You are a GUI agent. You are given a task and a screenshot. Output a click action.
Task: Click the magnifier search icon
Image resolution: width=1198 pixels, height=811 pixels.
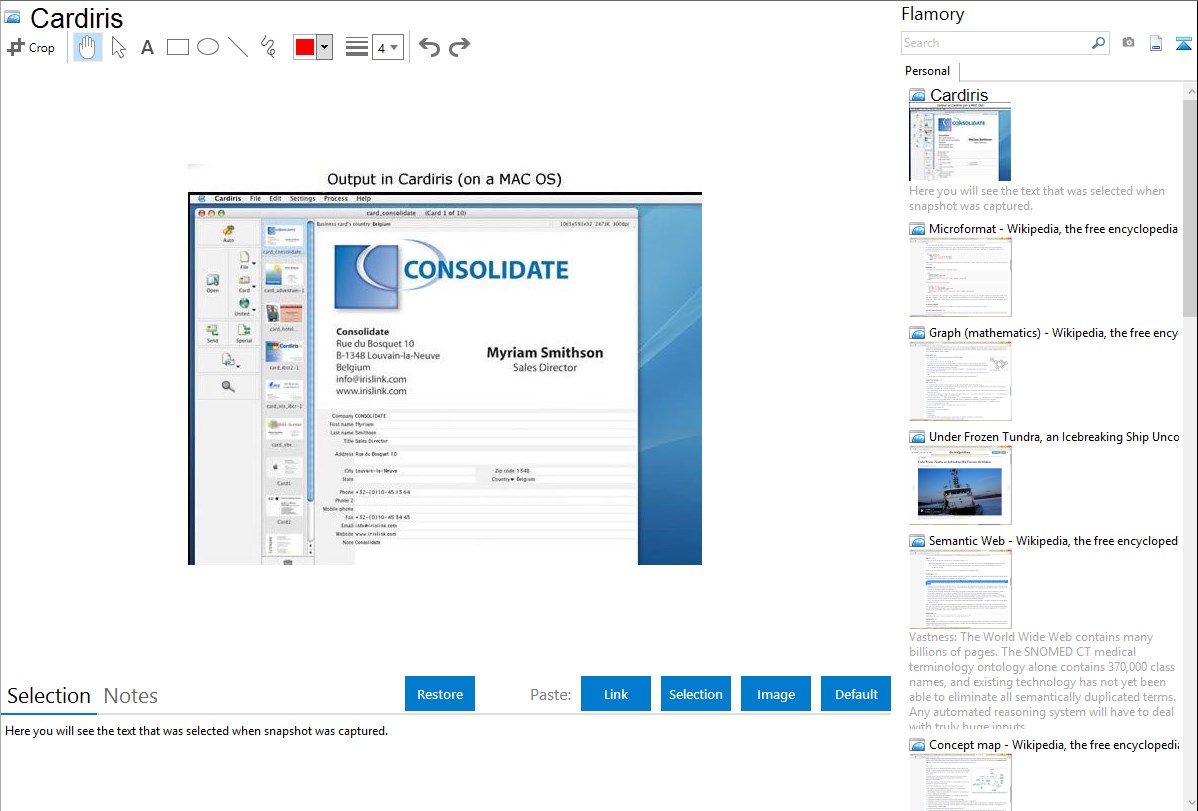[1098, 43]
